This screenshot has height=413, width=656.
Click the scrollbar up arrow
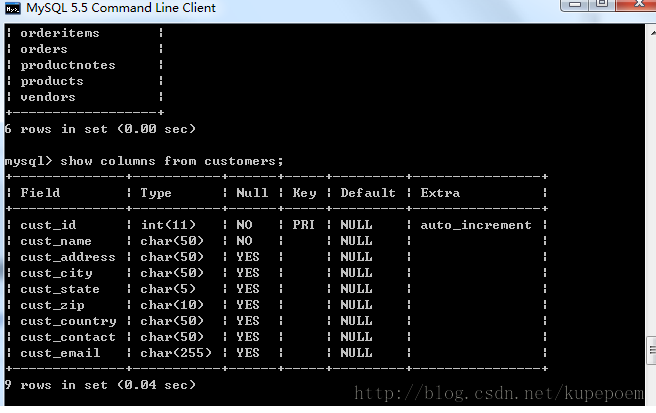(x=652, y=32)
